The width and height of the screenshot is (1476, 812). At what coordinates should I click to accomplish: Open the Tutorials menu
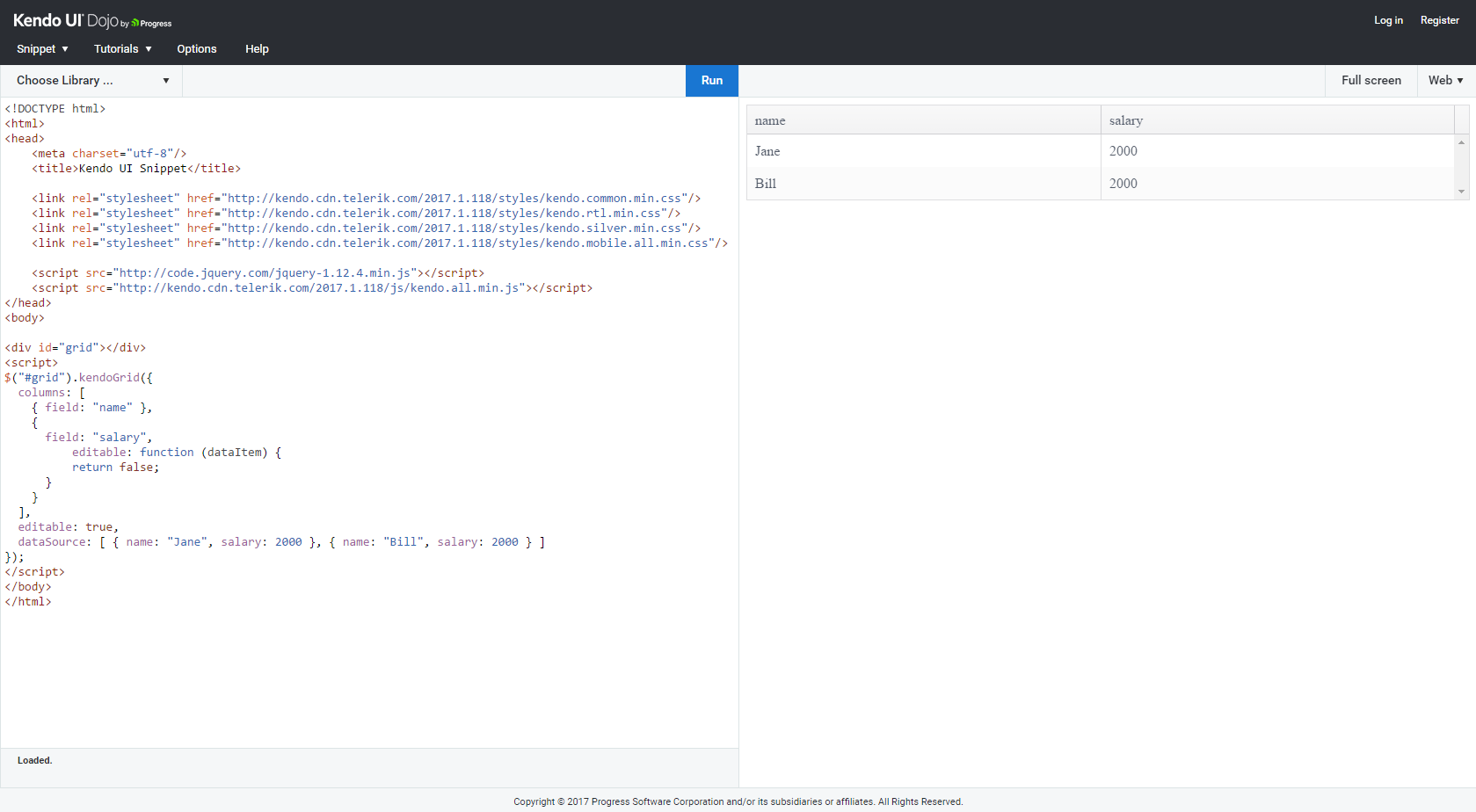[x=123, y=49]
